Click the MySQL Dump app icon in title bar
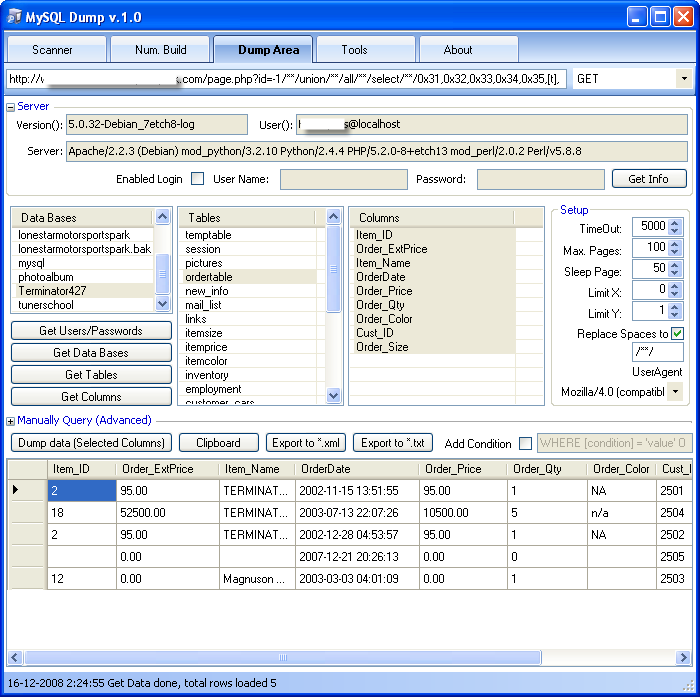Viewport: 700px width, 697px height. coord(13,17)
